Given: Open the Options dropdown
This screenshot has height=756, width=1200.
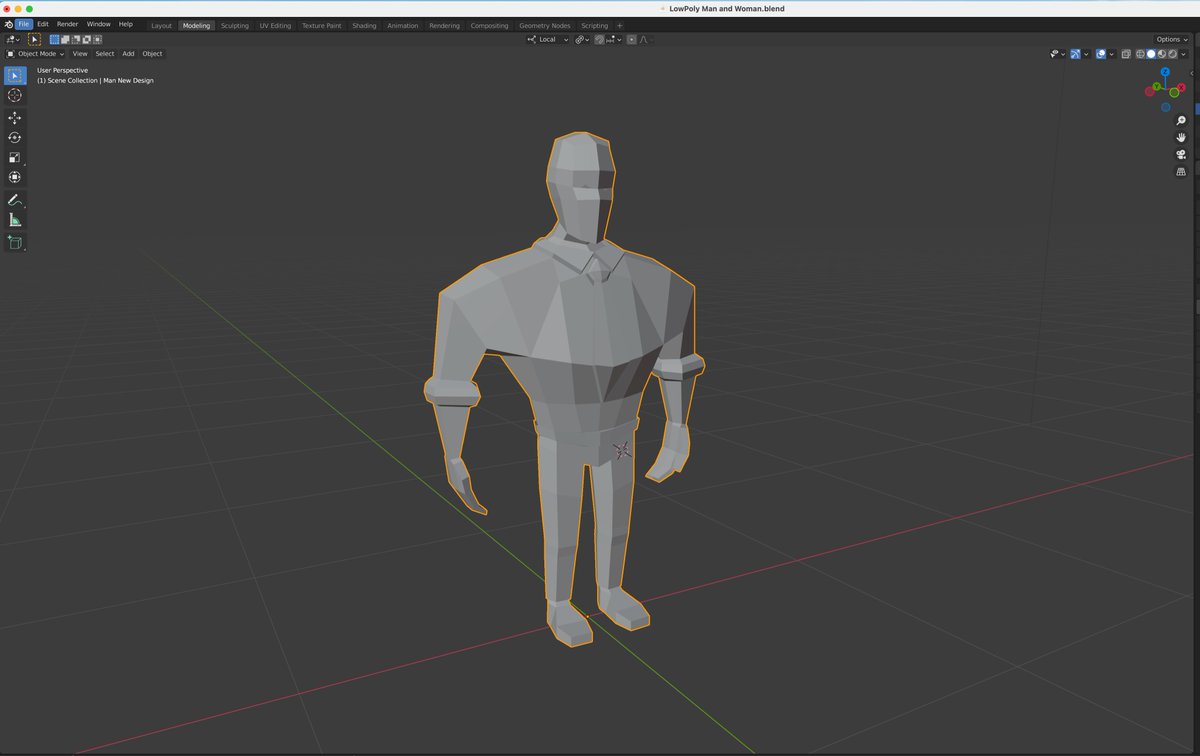Looking at the screenshot, I should (1171, 39).
